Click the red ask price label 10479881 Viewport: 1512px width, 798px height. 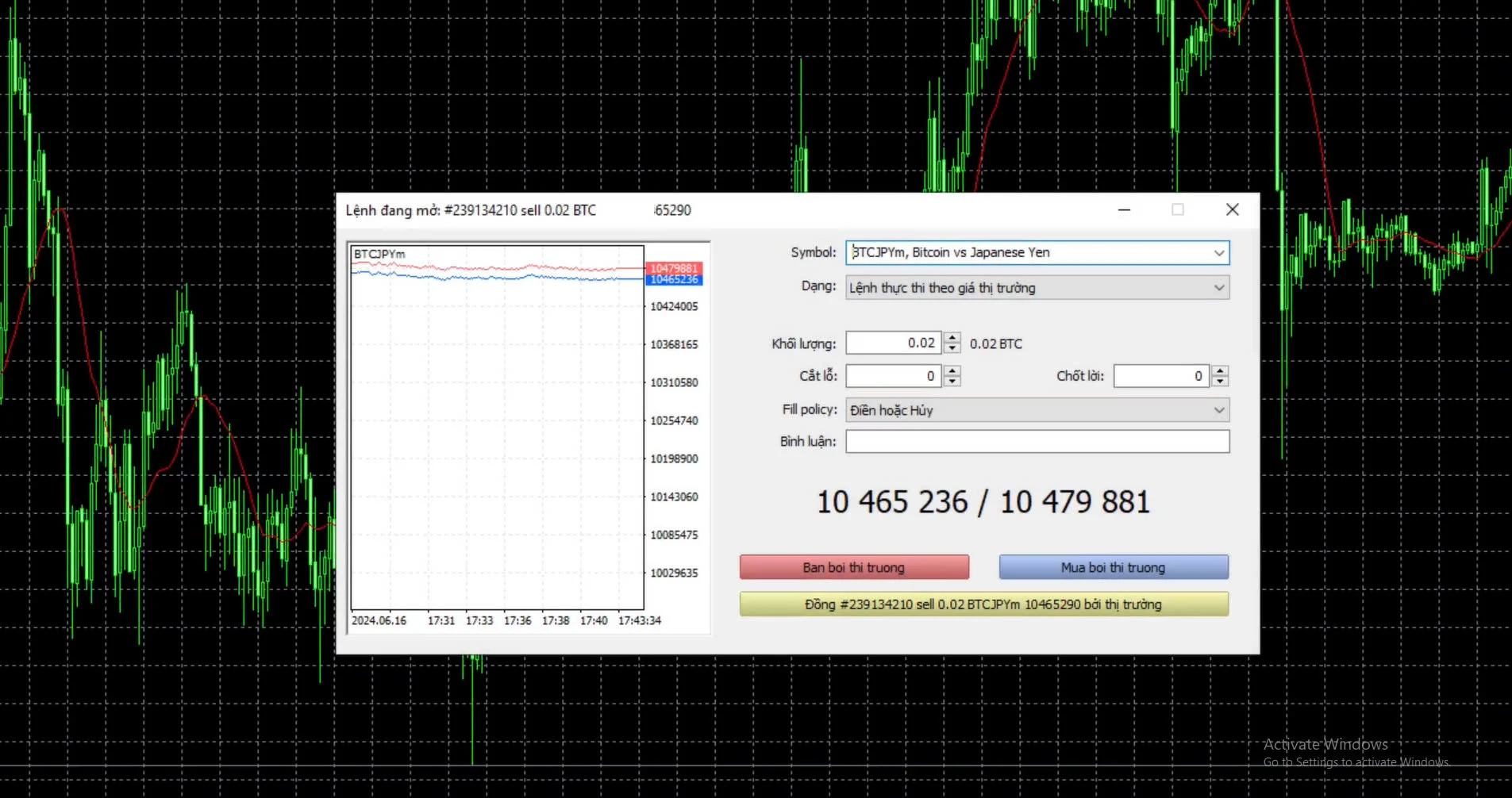pos(674,268)
